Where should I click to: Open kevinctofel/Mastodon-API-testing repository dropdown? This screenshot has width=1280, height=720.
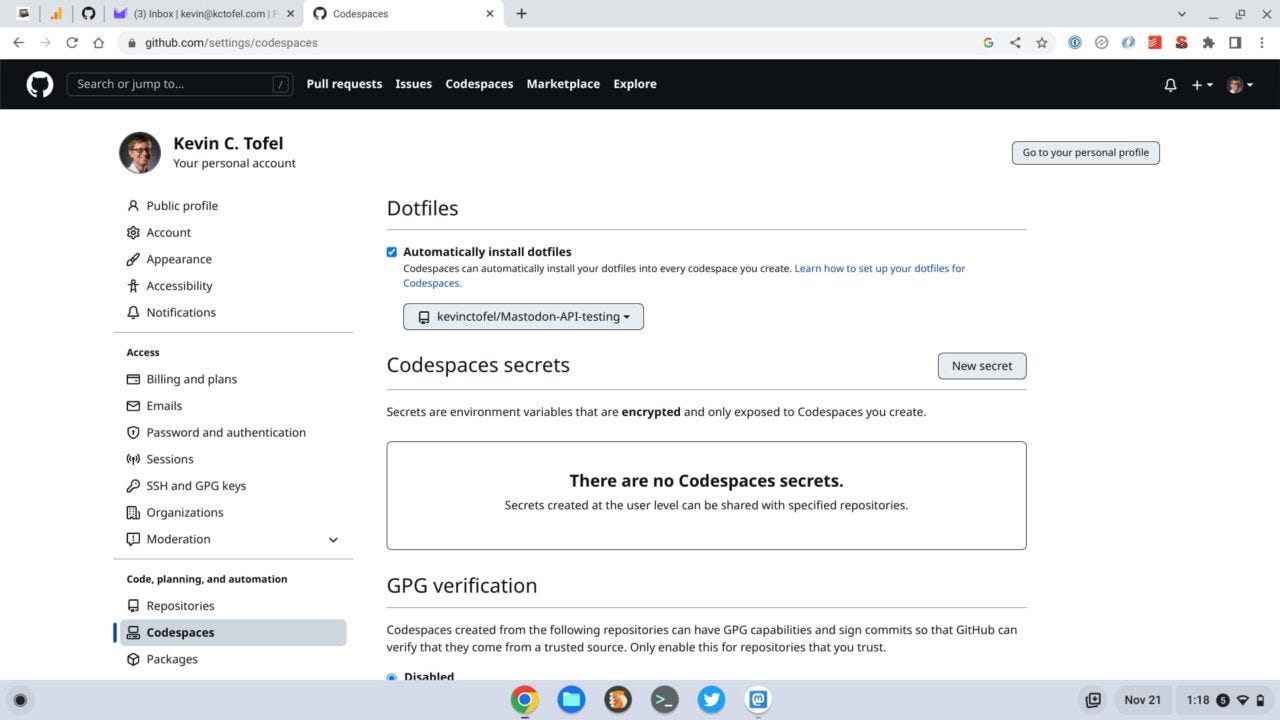523,317
